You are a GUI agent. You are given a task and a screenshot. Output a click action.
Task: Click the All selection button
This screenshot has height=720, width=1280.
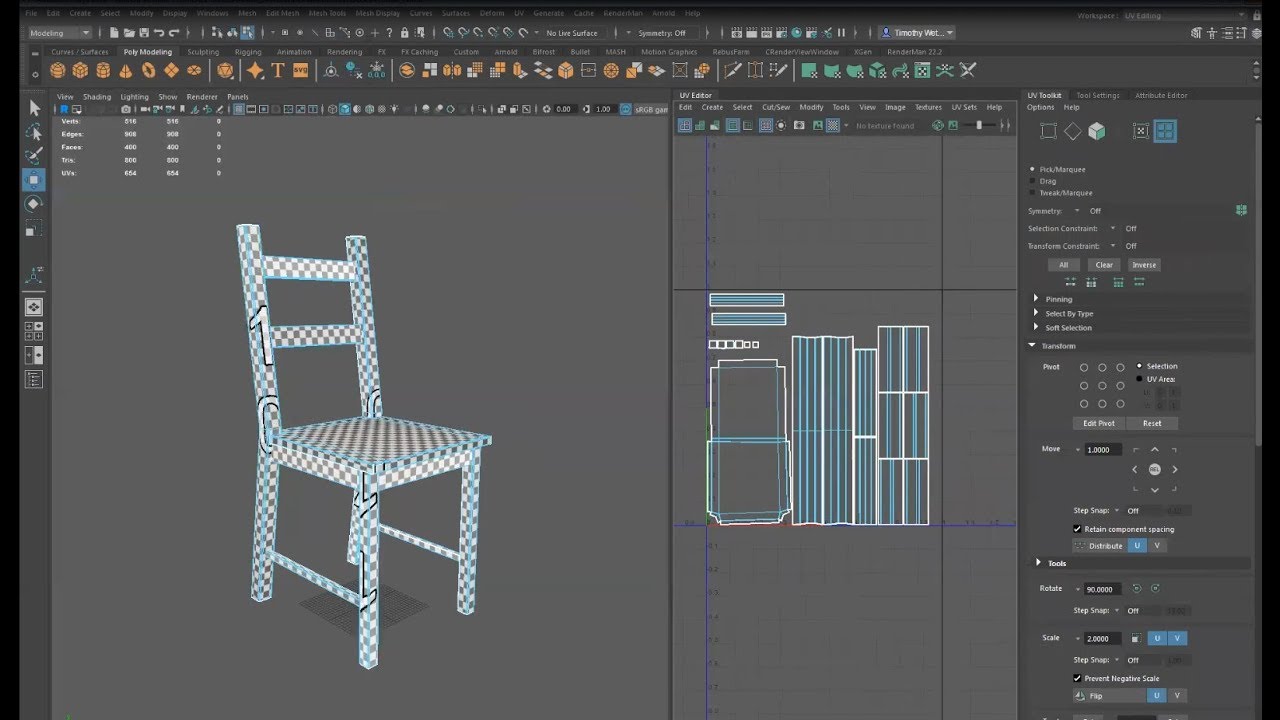[x=1063, y=265]
